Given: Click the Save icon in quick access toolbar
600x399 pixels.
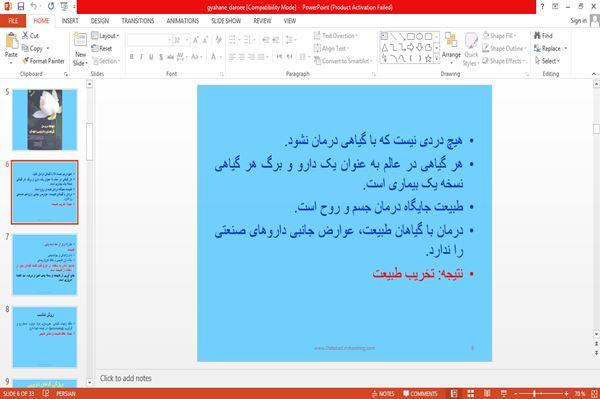Looking at the screenshot, I should [x=21, y=6].
